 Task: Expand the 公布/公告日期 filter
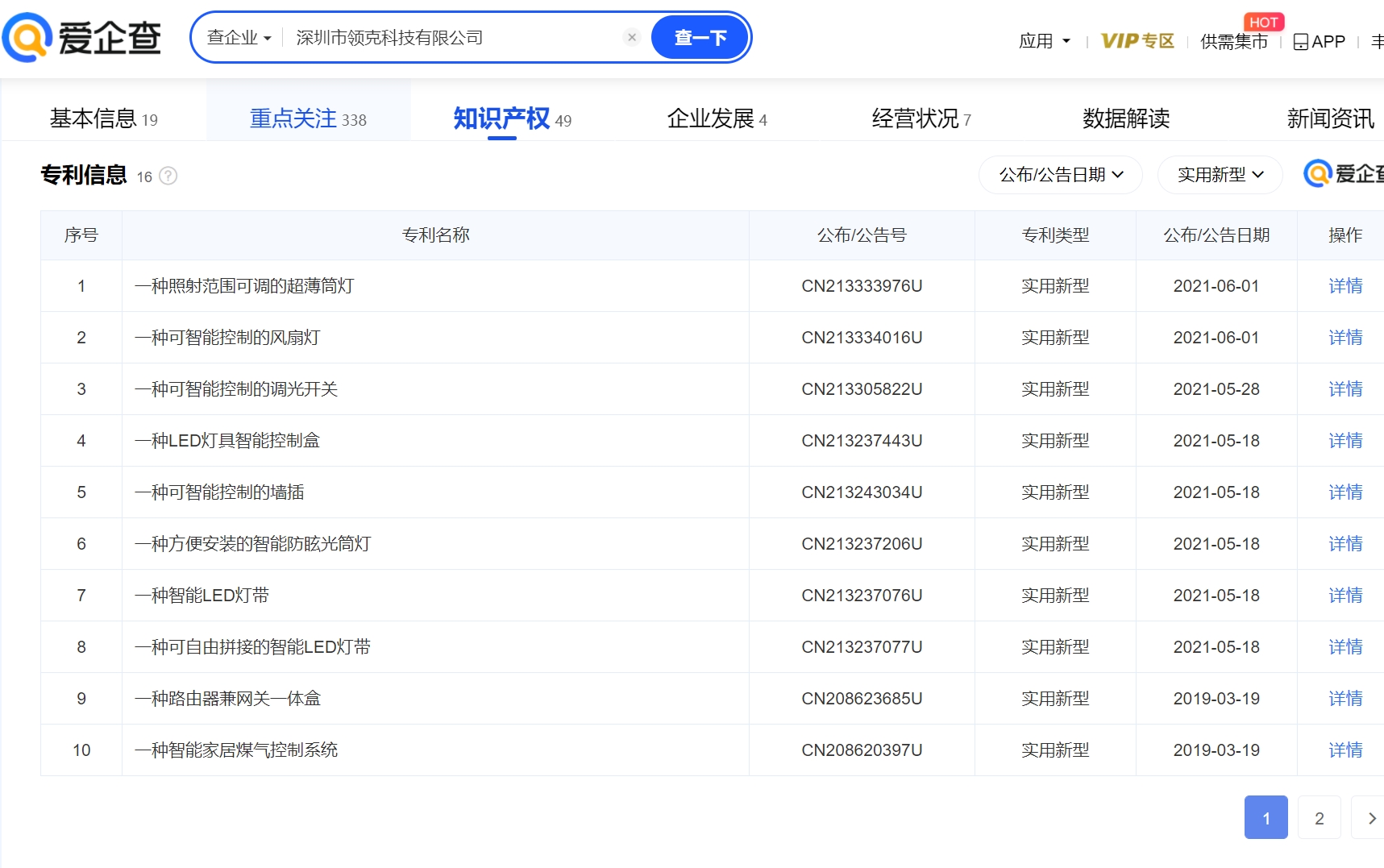[x=1060, y=175]
